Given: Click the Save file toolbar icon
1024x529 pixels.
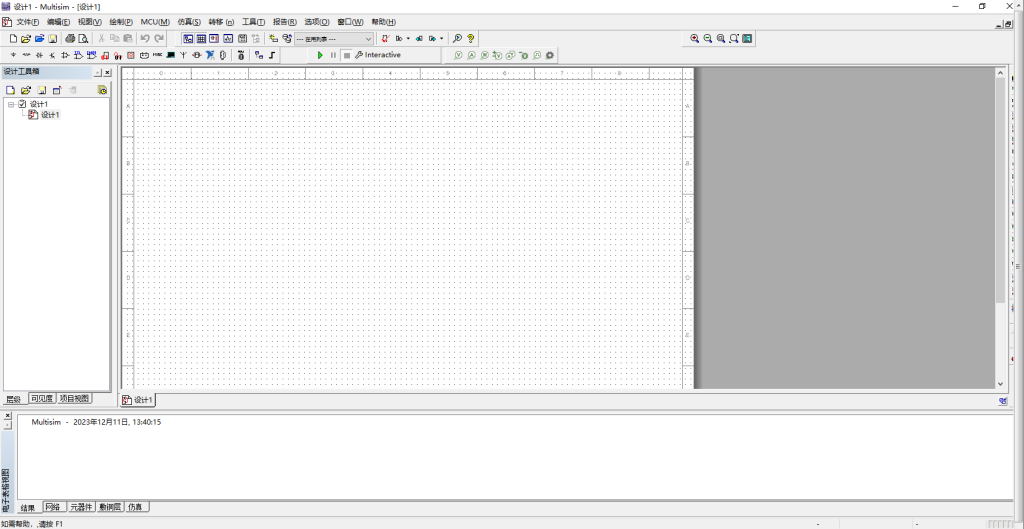Looking at the screenshot, I should pyautogui.click(x=53, y=38).
